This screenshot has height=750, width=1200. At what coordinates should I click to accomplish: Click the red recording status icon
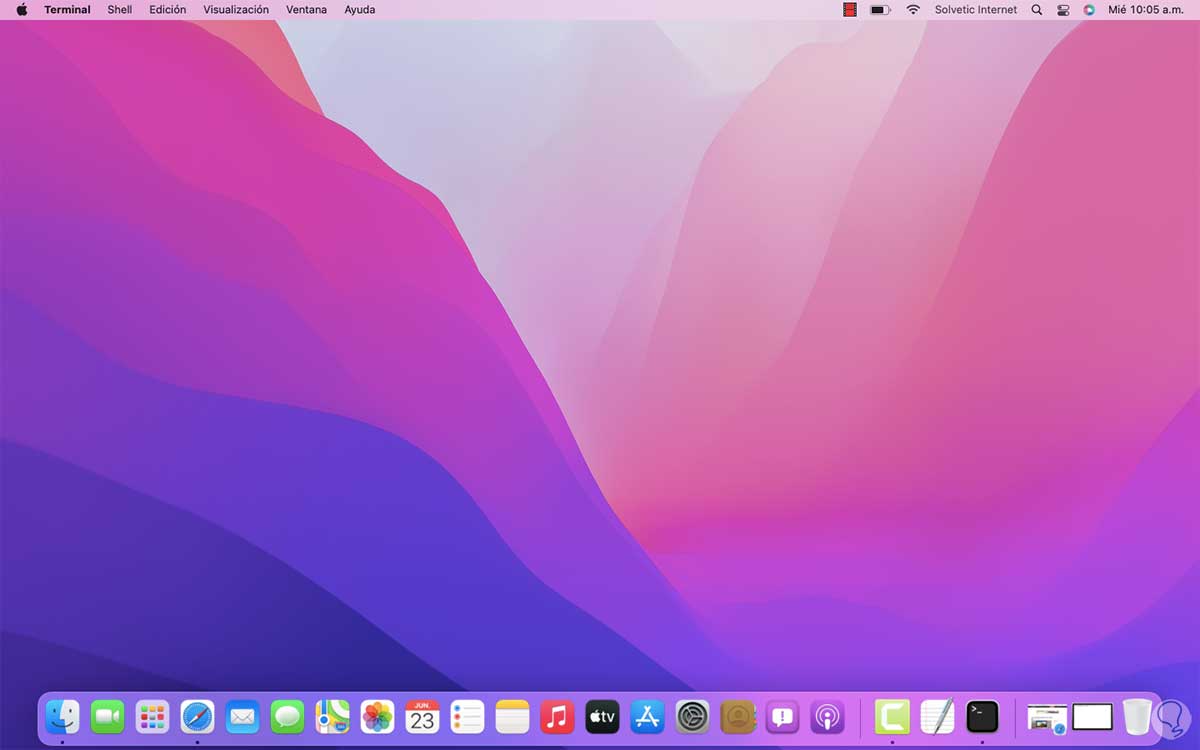point(850,9)
